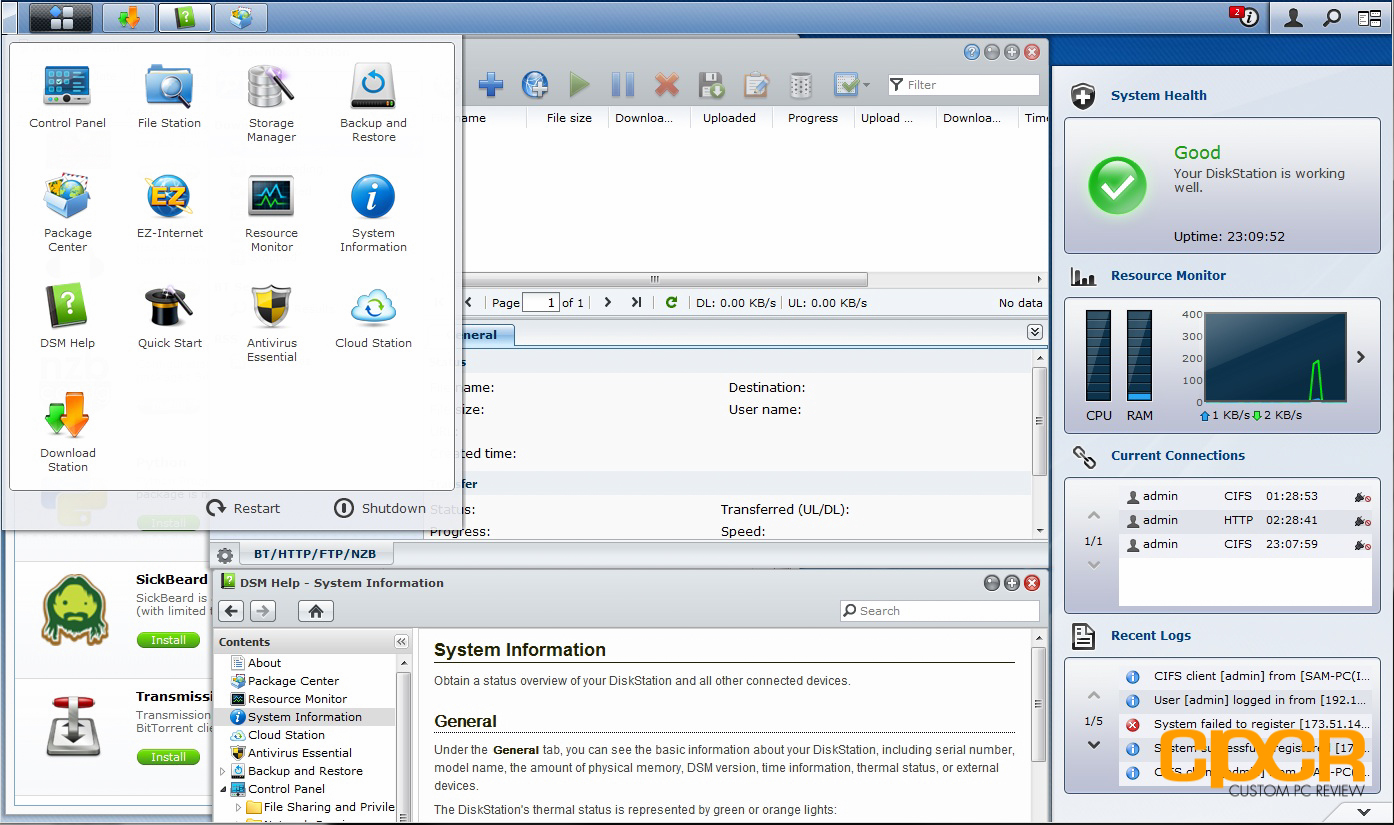Remove task with red X icon

point(667,85)
